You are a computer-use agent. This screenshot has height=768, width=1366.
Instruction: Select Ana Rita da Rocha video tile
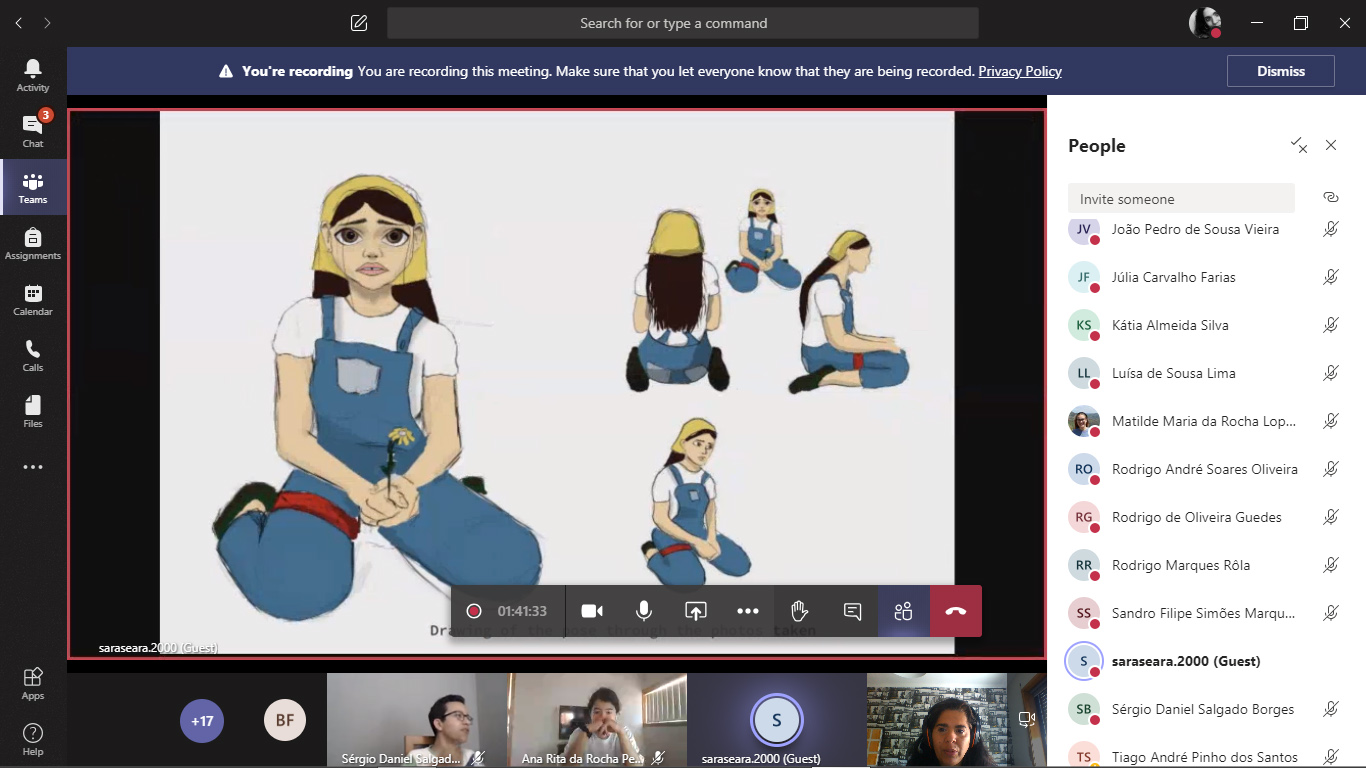click(x=597, y=720)
